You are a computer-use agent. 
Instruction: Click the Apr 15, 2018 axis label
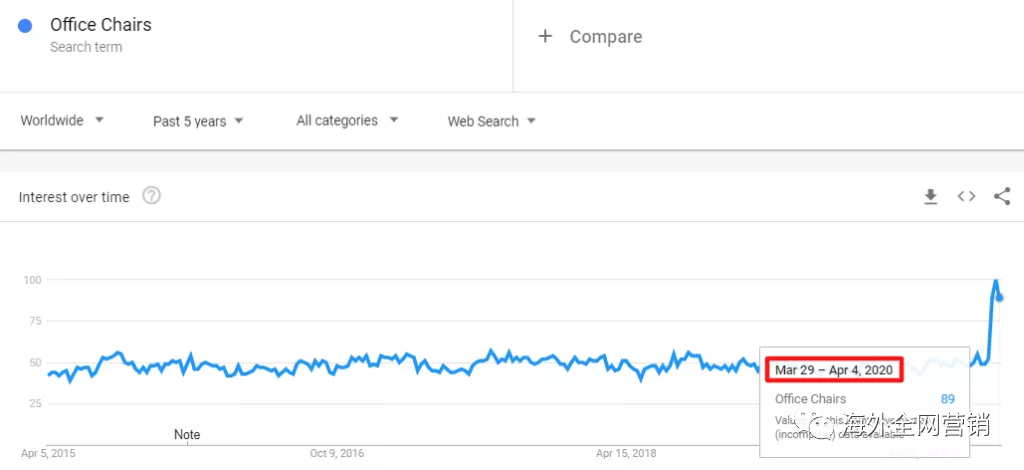626,453
